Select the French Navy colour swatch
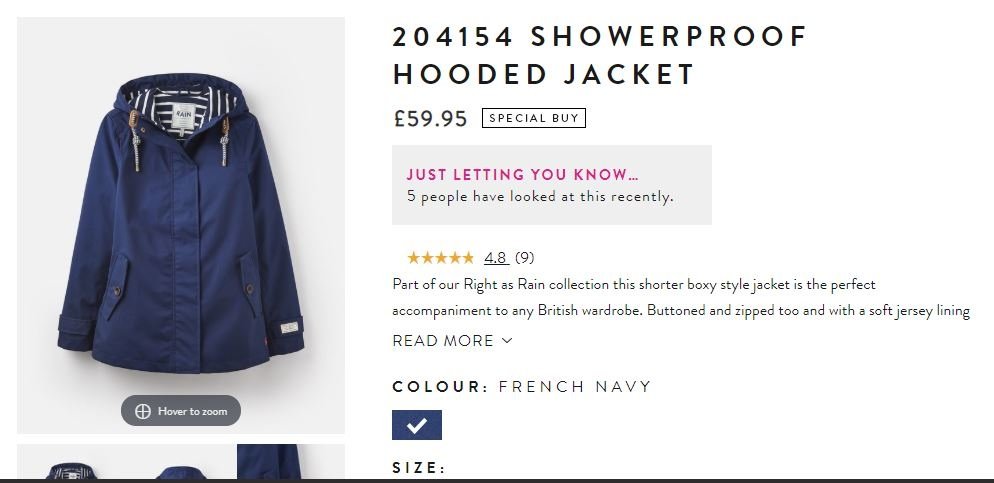This screenshot has width=994, height=483. coord(416,425)
